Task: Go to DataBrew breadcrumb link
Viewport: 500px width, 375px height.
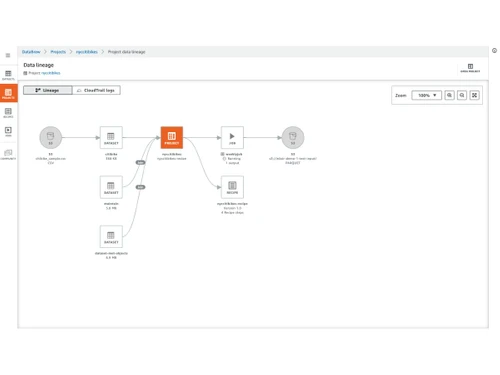Action: click(31, 52)
